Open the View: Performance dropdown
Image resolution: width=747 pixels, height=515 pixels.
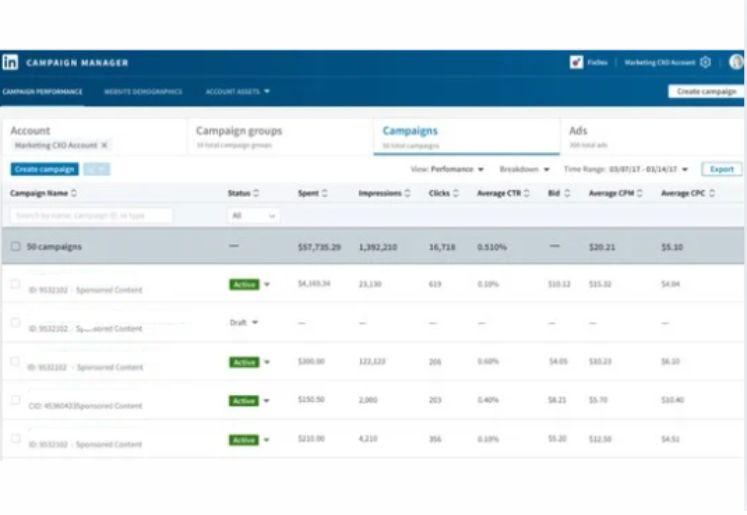pyautogui.click(x=447, y=169)
